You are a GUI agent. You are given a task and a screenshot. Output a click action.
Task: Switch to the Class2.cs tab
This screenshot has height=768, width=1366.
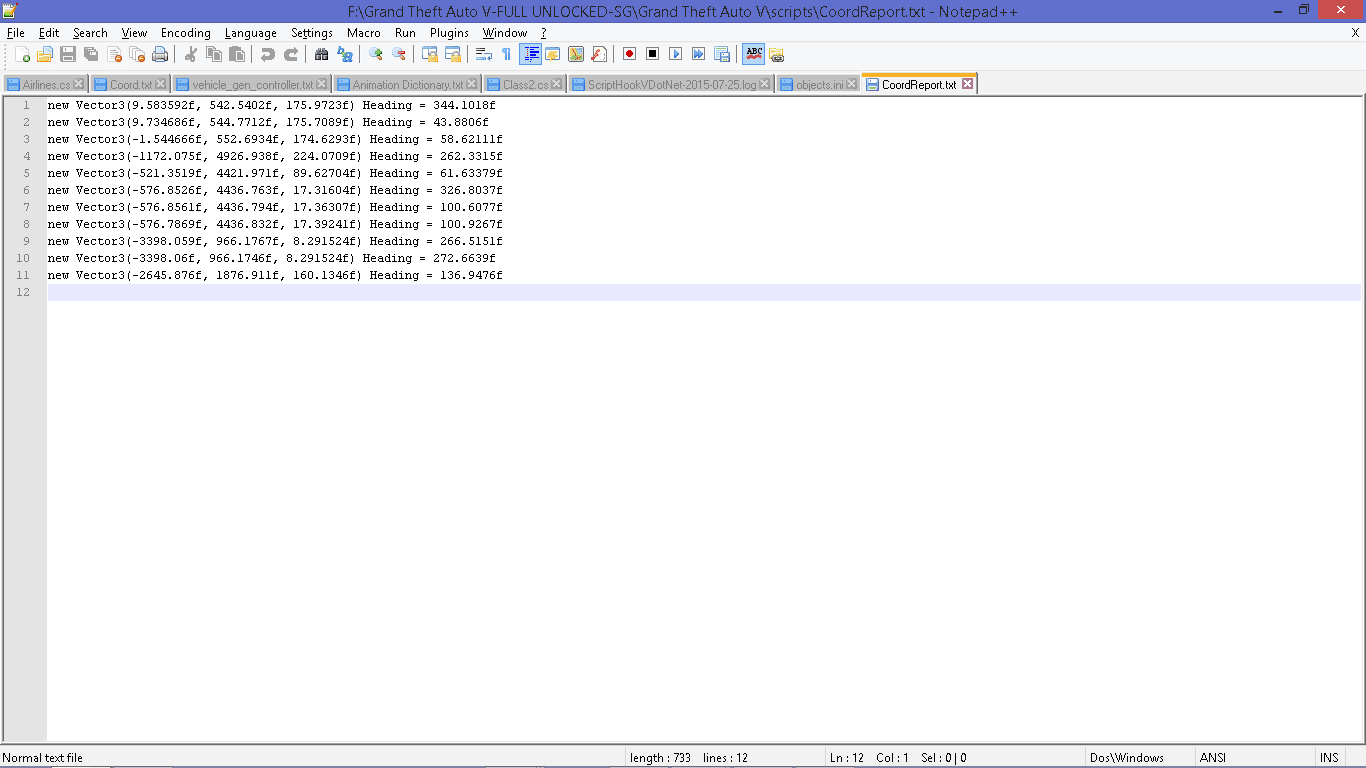point(525,85)
